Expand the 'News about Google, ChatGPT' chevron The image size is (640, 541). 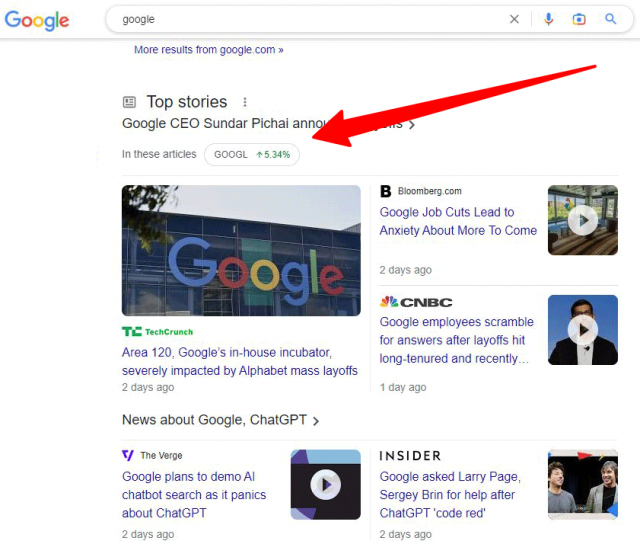[316, 421]
